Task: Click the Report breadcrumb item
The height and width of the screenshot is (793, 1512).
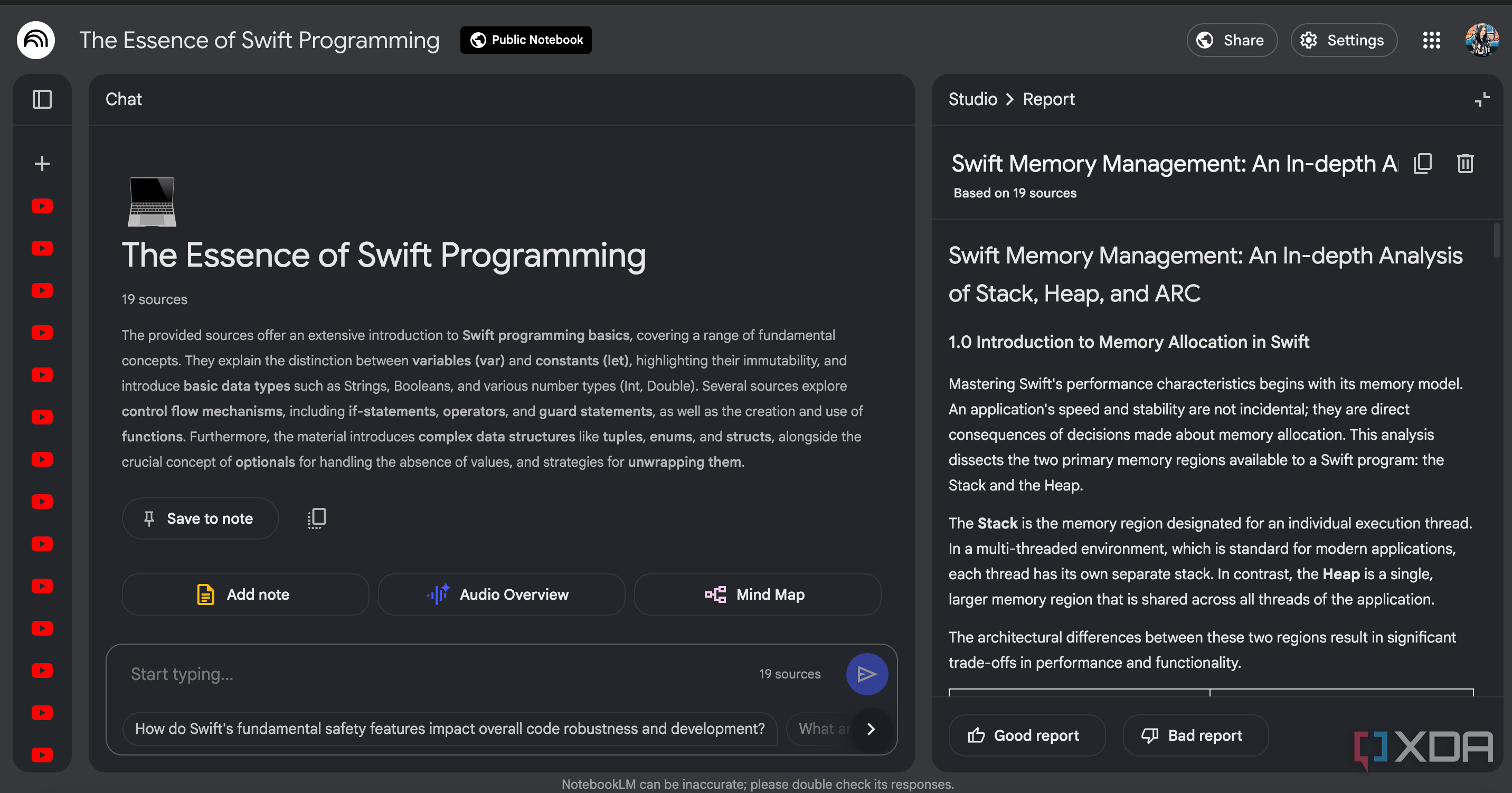Action: (x=1048, y=99)
